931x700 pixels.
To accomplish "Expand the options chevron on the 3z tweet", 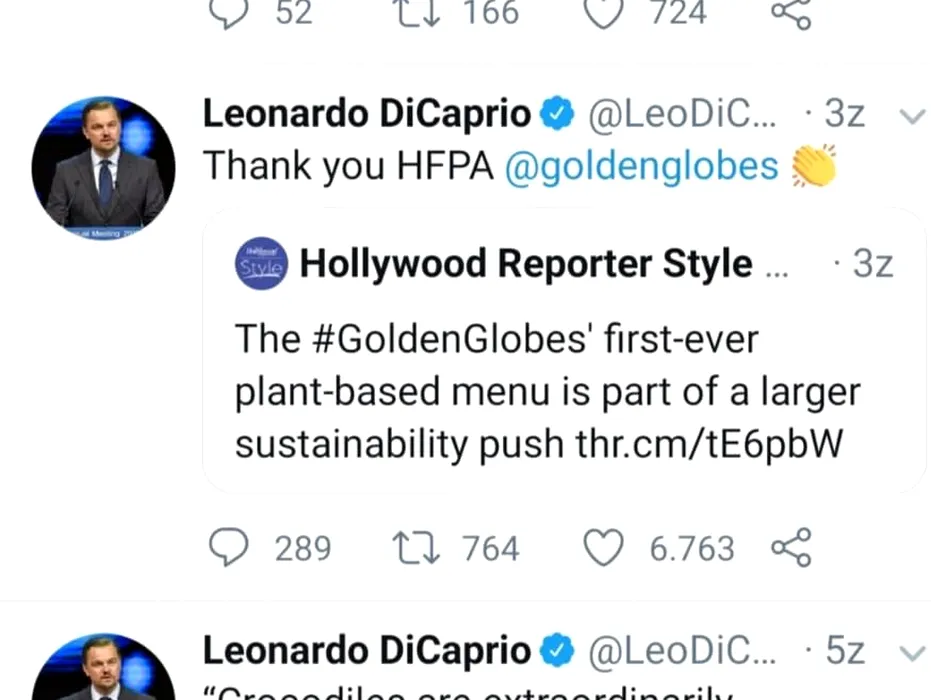I will coord(911,116).
